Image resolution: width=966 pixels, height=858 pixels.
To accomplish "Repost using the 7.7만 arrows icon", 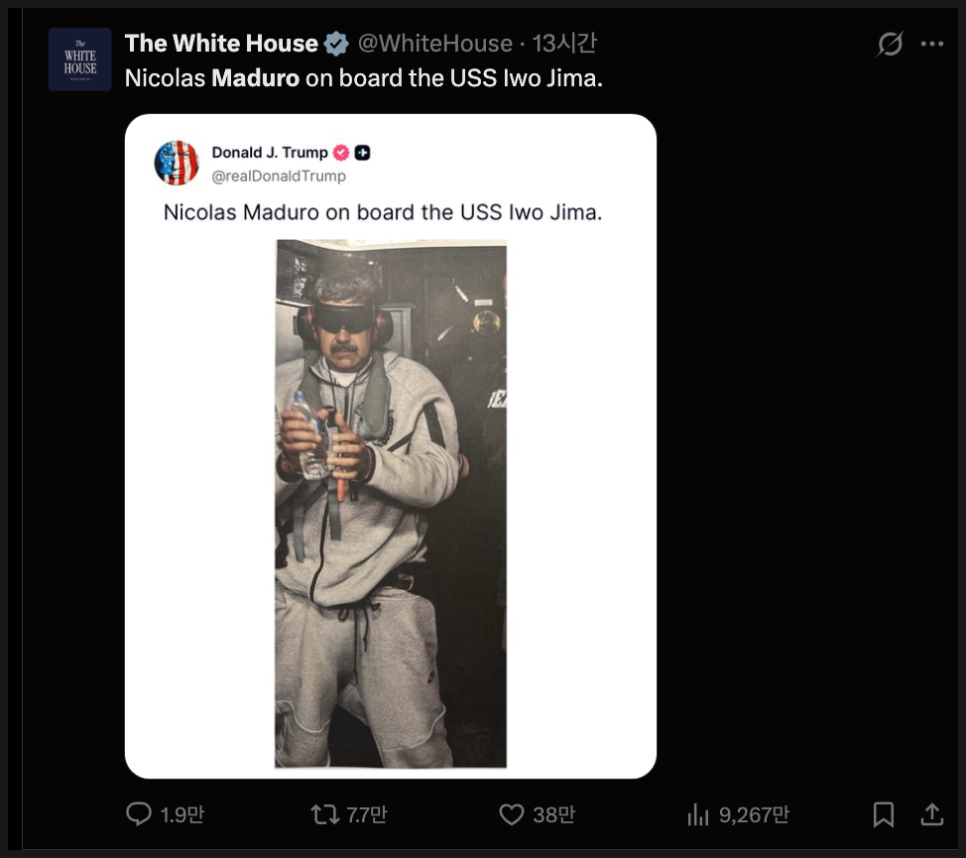I will (x=324, y=815).
